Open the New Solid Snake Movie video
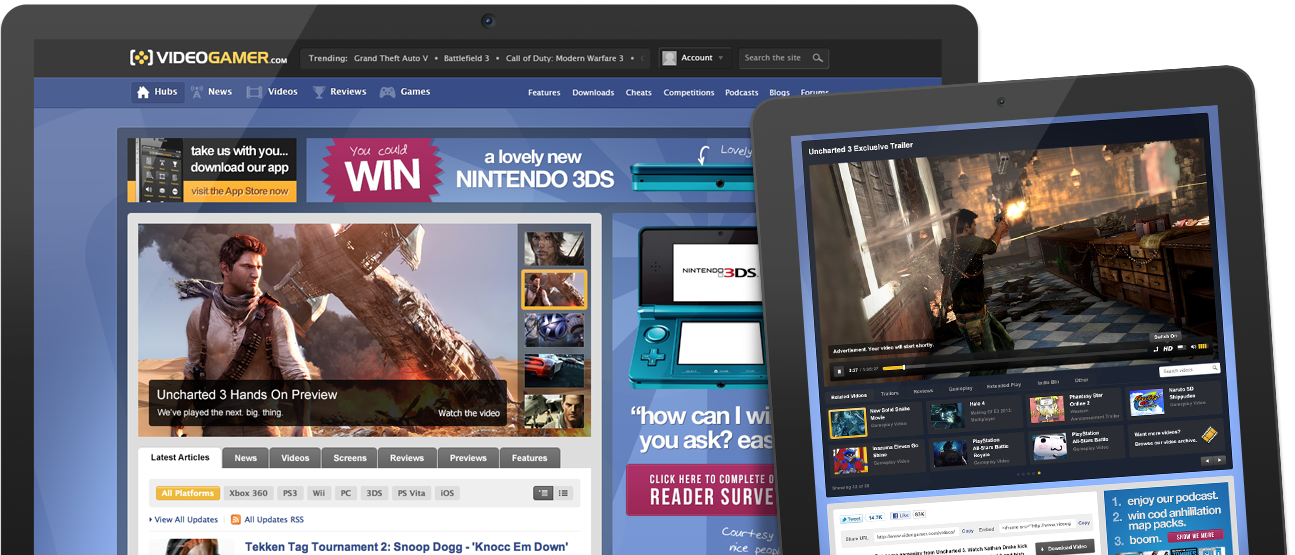The image size is (1295, 555). click(x=847, y=423)
